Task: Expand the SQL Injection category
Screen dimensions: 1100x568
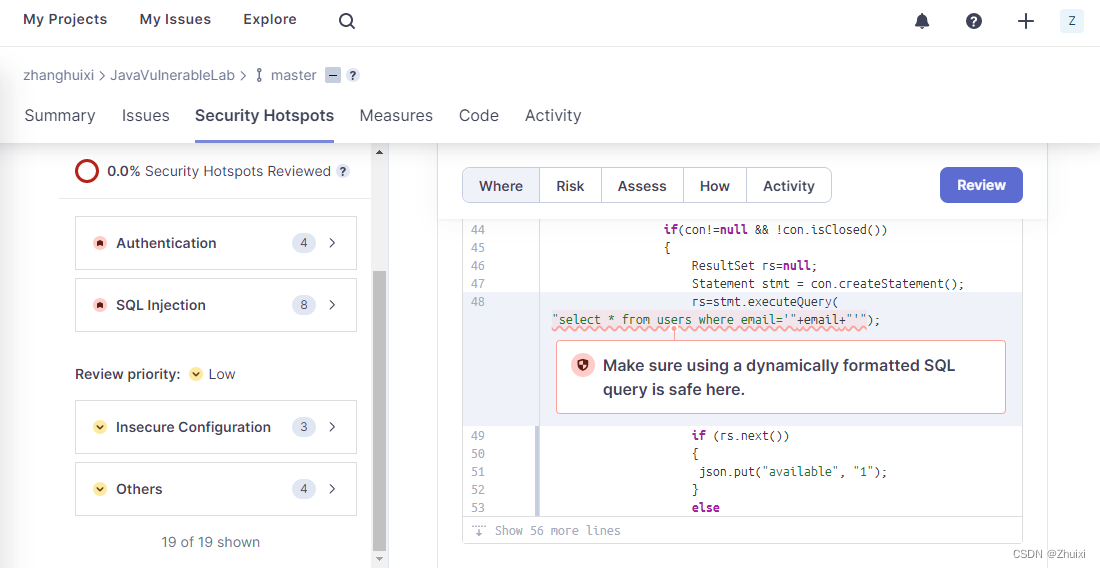Action: [215, 305]
